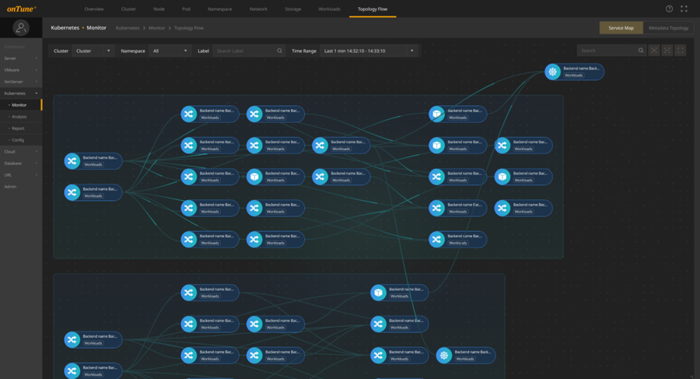Select the Topology Flow tab
700x379 pixels.
click(x=372, y=9)
